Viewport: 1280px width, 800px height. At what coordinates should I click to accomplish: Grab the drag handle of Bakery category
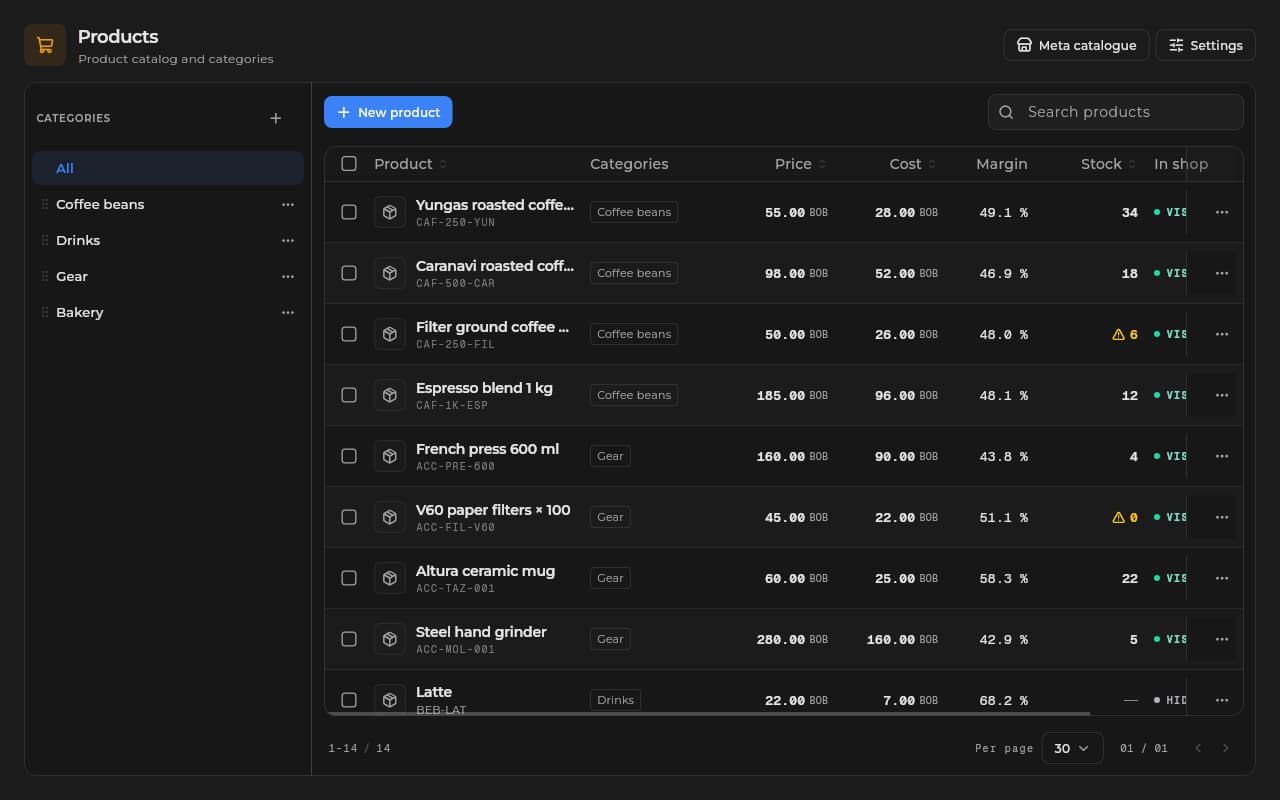pyautogui.click(x=44, y=312)
